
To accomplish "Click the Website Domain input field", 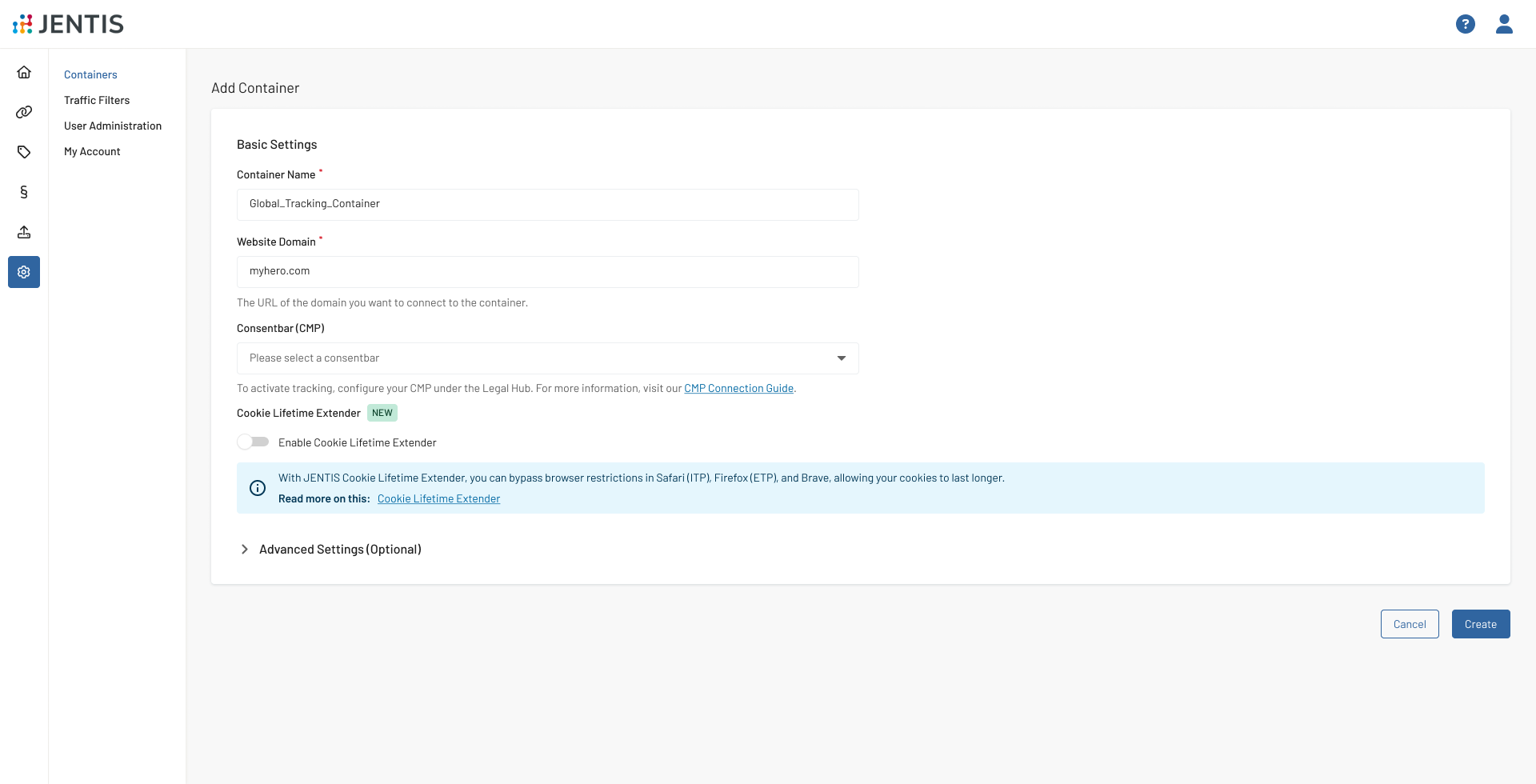I will (547, 271).
